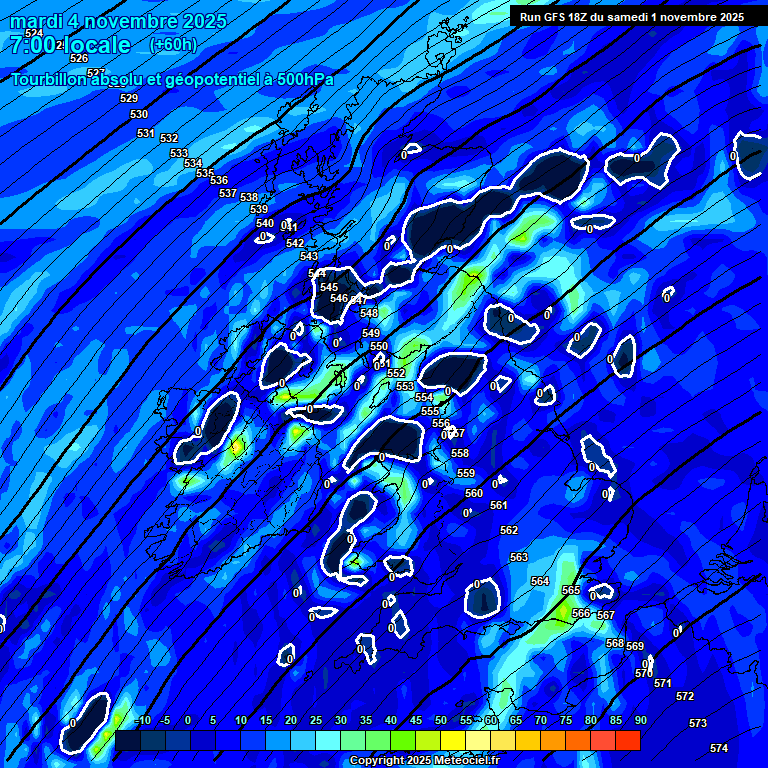Select the 562 contour value label
The height and width of the screenshot is (768, 768).
[x=509, y=531]
